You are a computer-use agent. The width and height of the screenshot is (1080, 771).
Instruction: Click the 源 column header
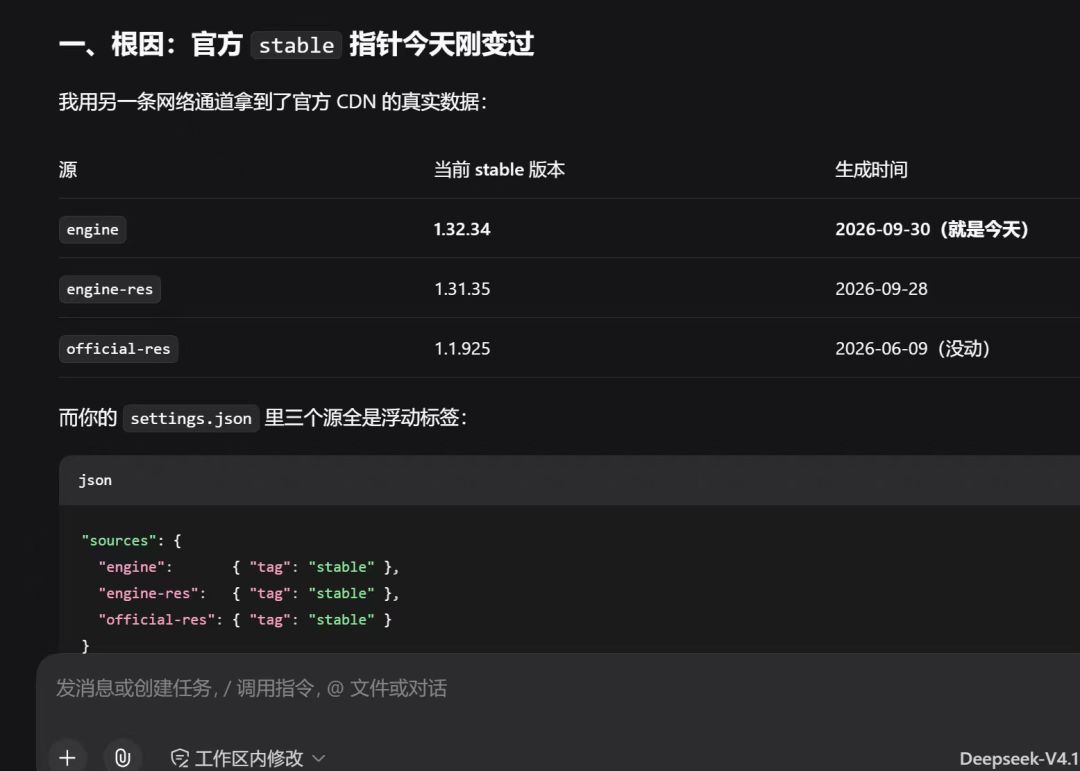[68, 169]
